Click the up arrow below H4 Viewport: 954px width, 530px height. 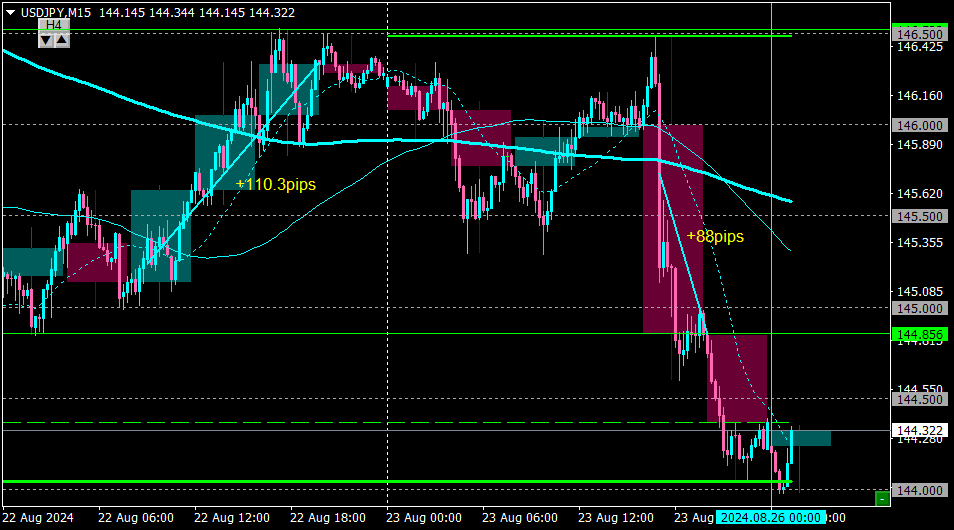tap(61, 40)
